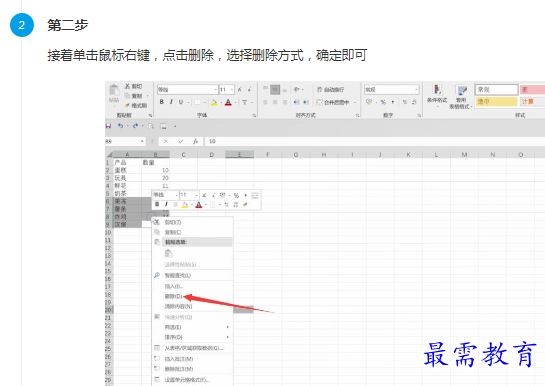This screenshot has width=545, height=386.
Task: Open the Merge and Center dropdown arrow
Action: click(355, 102)
